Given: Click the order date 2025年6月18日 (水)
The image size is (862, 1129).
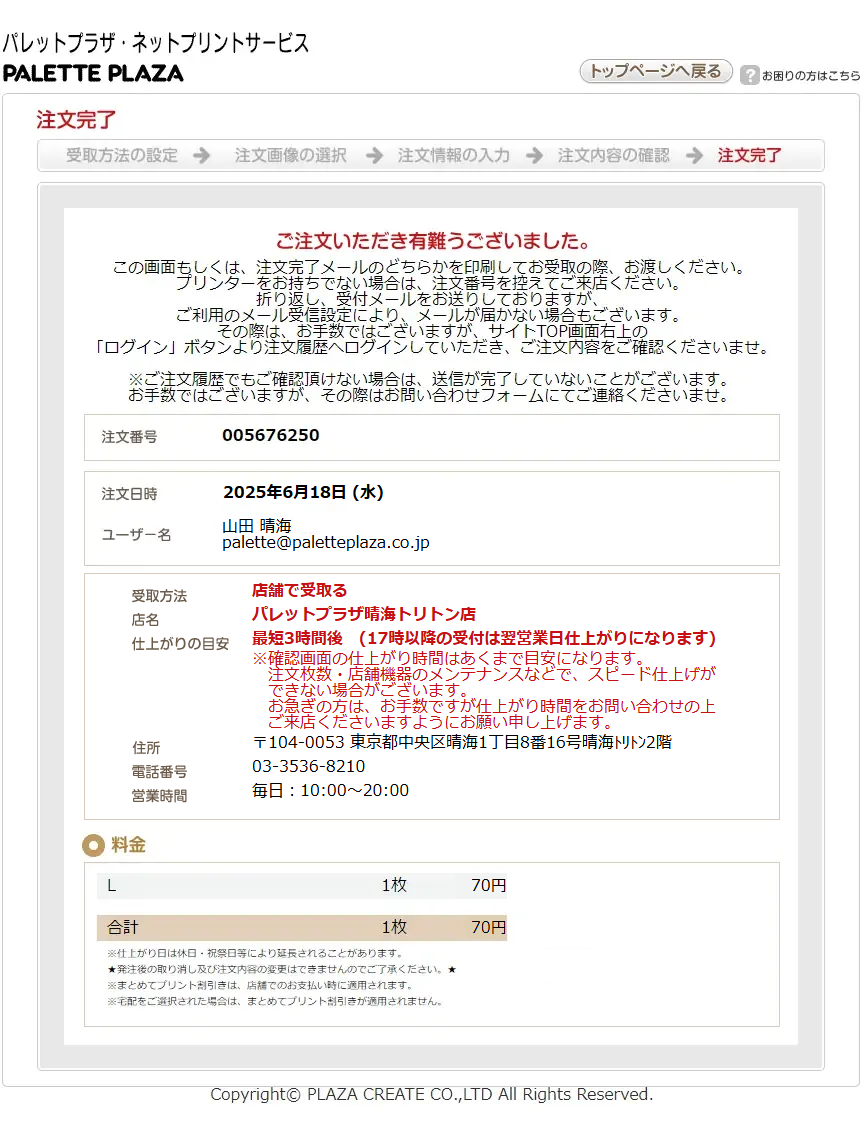Looking at the screenshot, I should tap(303, 492).
